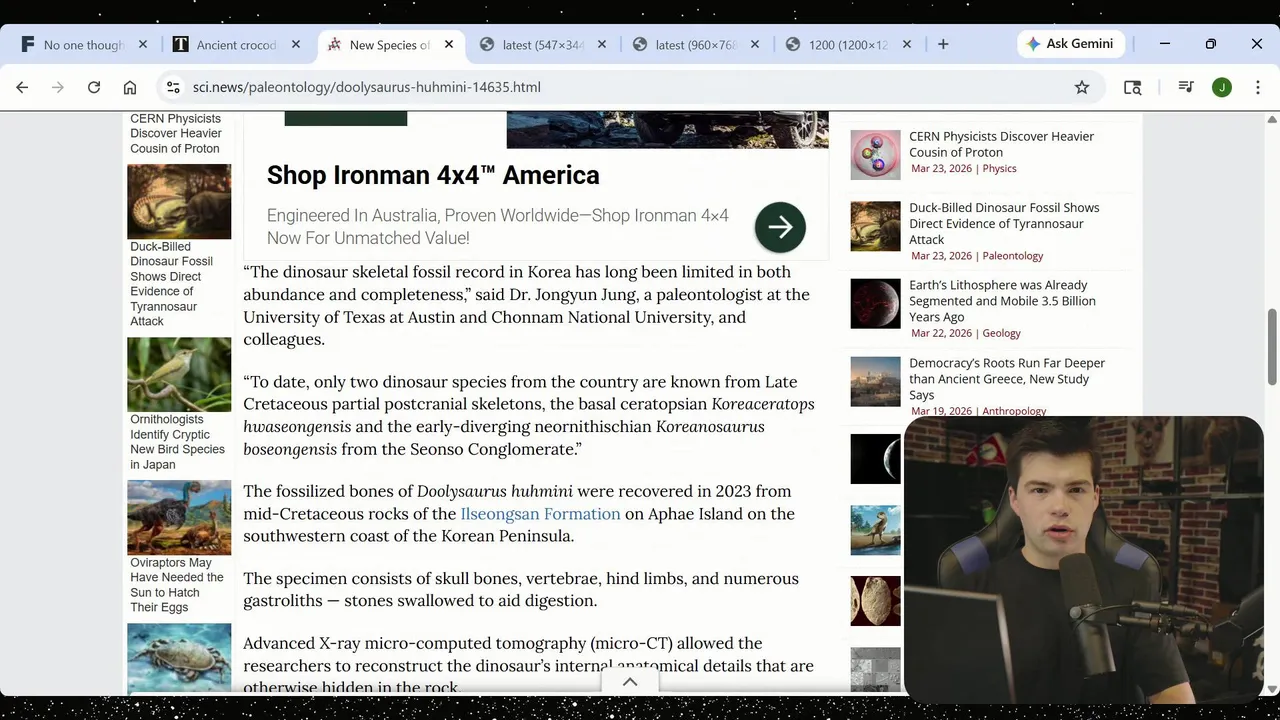
Task: Open left sidebar 'Oviraptors May Have Needed' link
Action: coord(177,585)
